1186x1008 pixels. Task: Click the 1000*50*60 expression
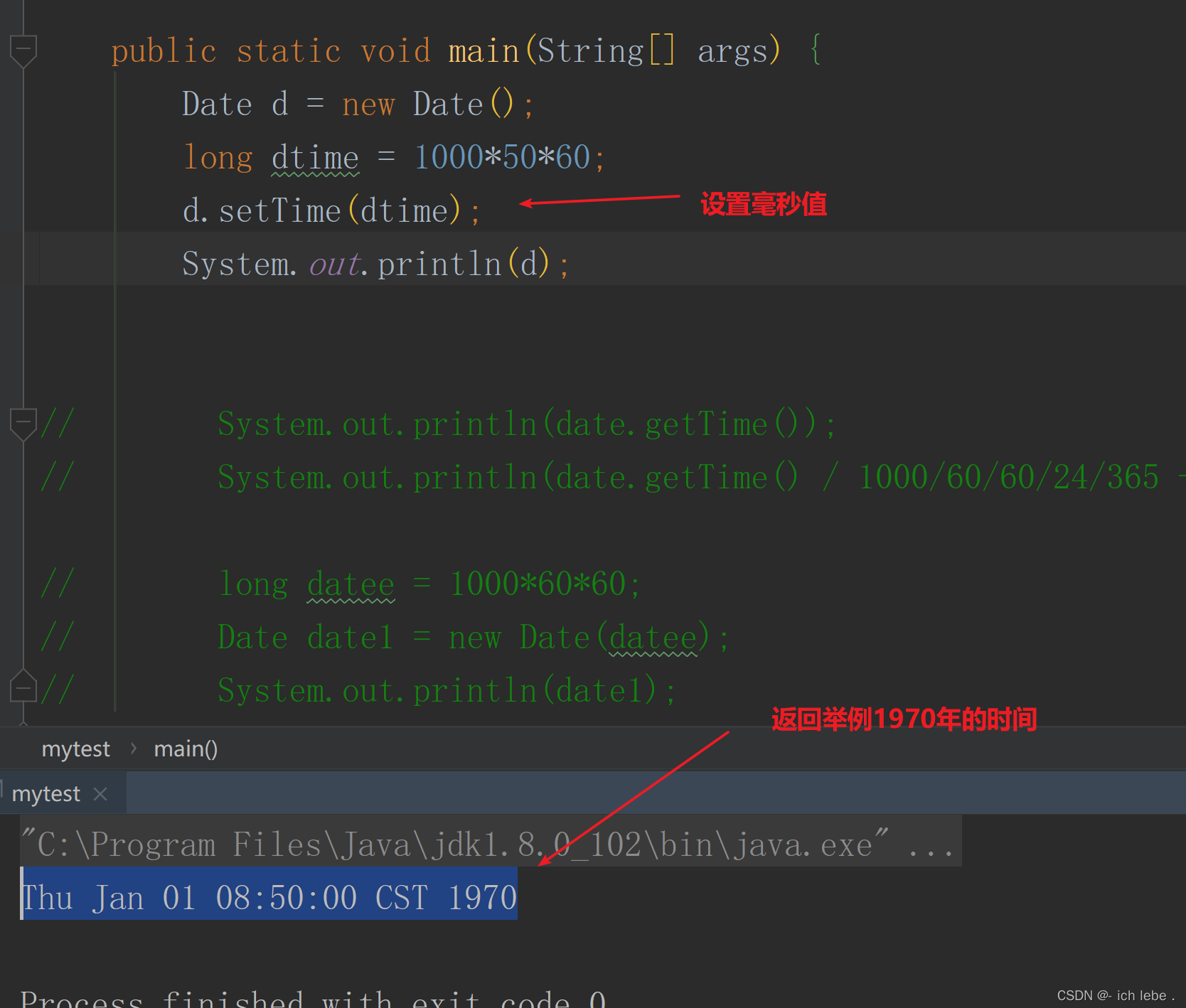pos(501,157)
